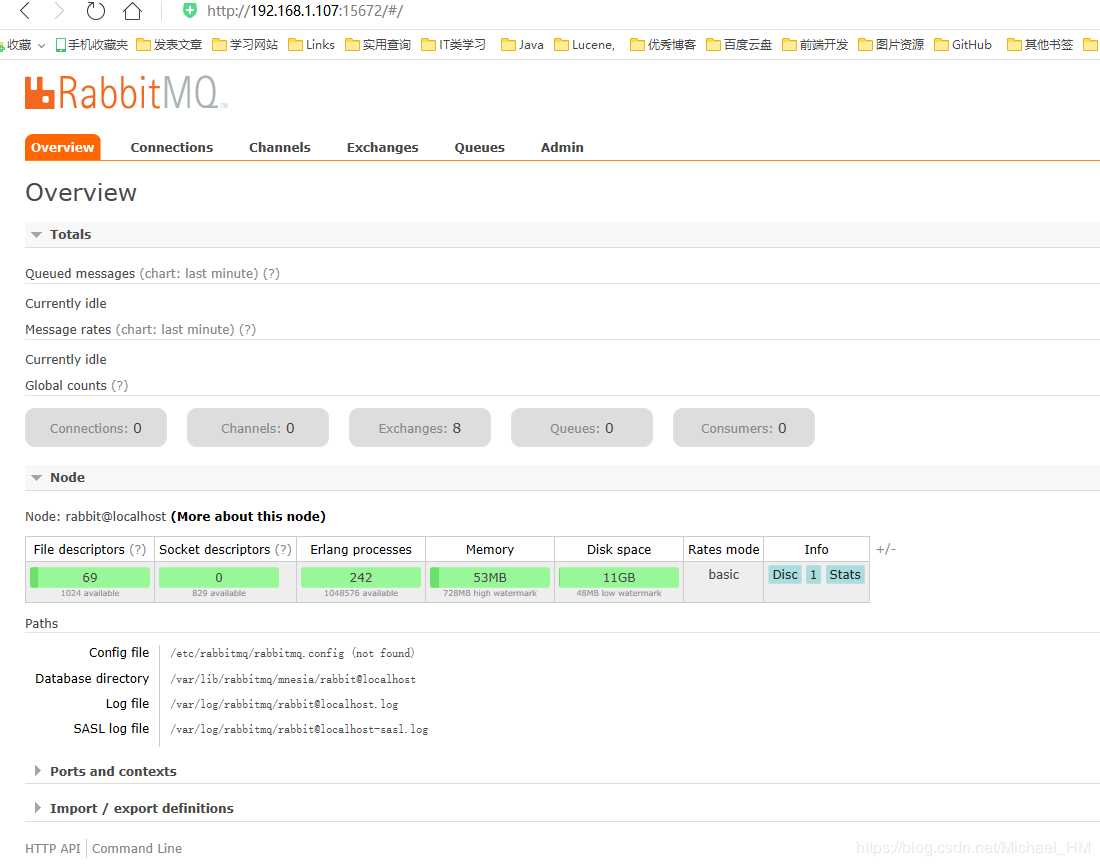Open the 其他书签 bookmark folder
The image size is (1100, 866).
click(1040, 45)
